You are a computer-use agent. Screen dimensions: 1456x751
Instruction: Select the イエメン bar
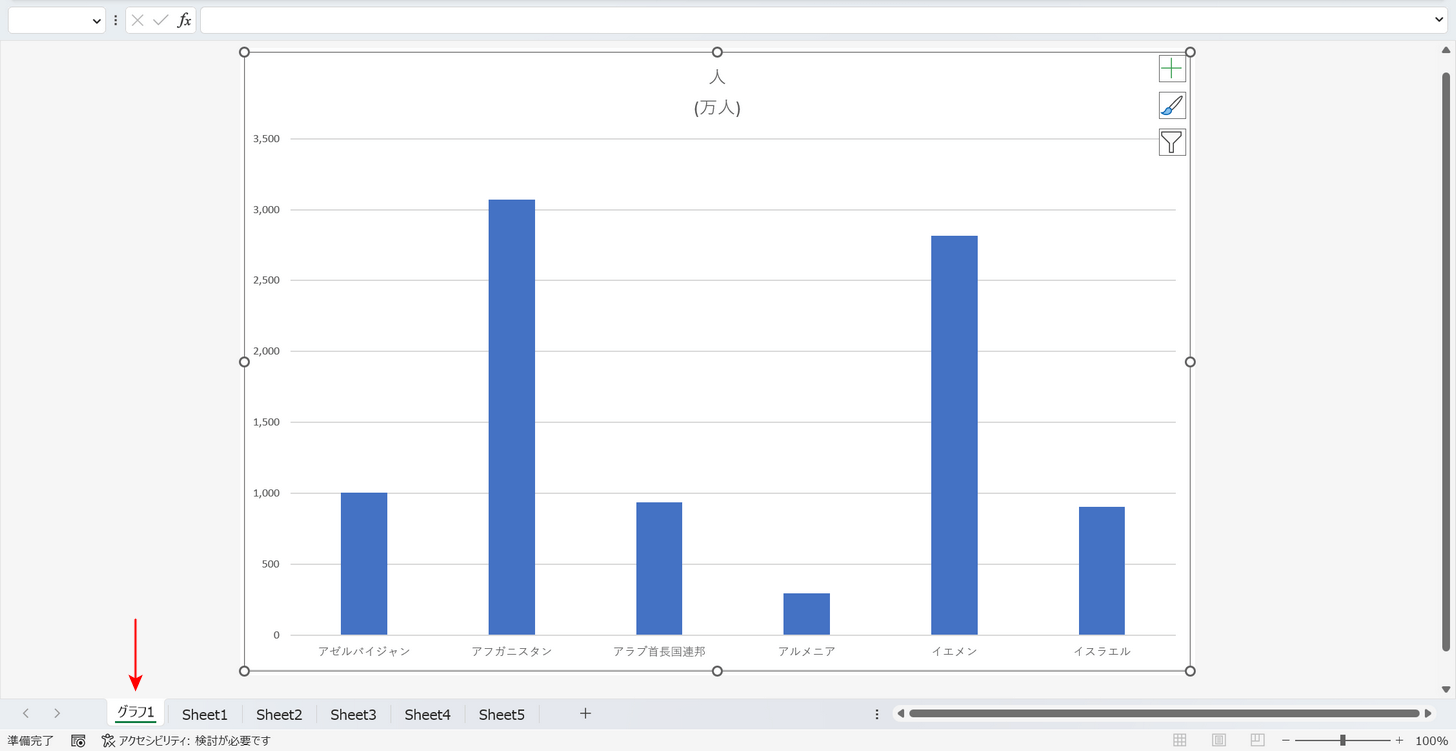coord(954,435)
